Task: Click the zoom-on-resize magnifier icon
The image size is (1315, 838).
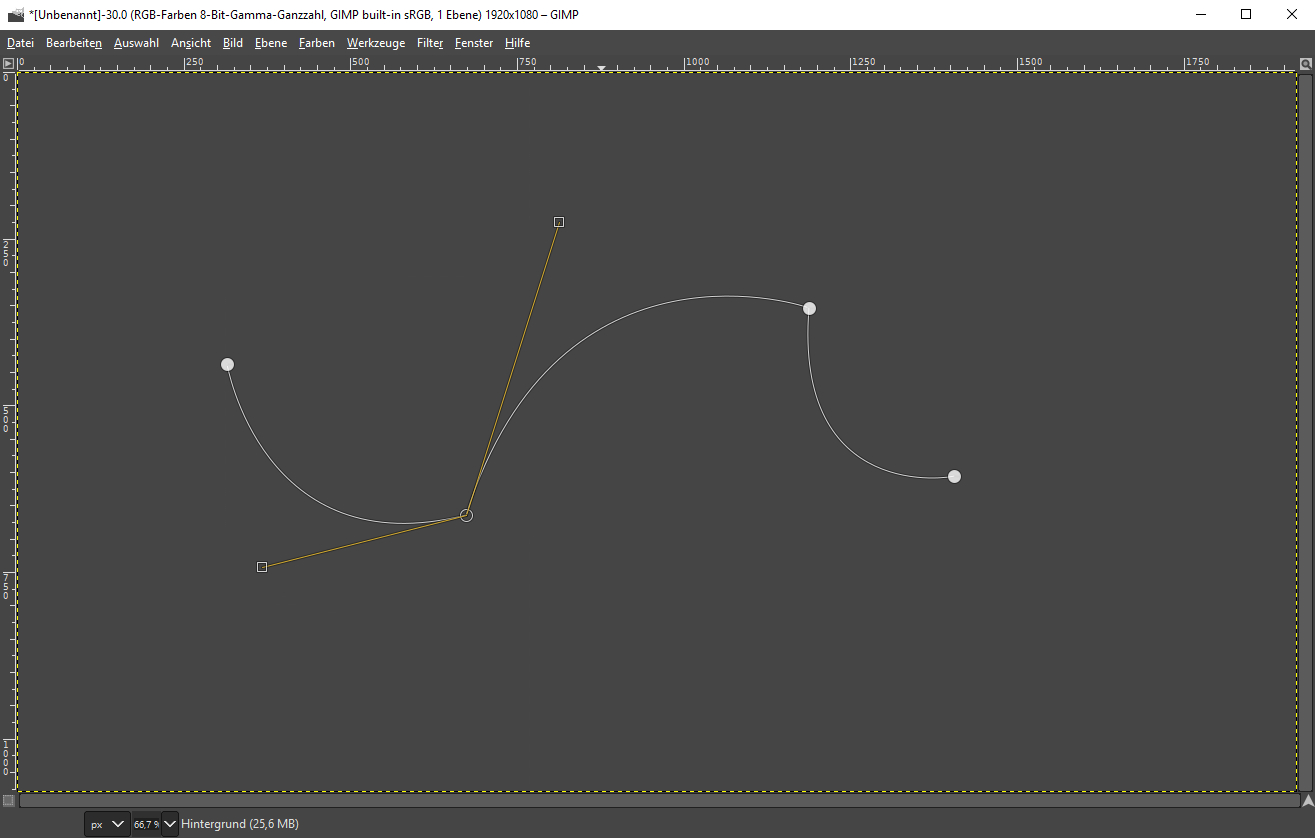Action: [x=1306, y=64]
